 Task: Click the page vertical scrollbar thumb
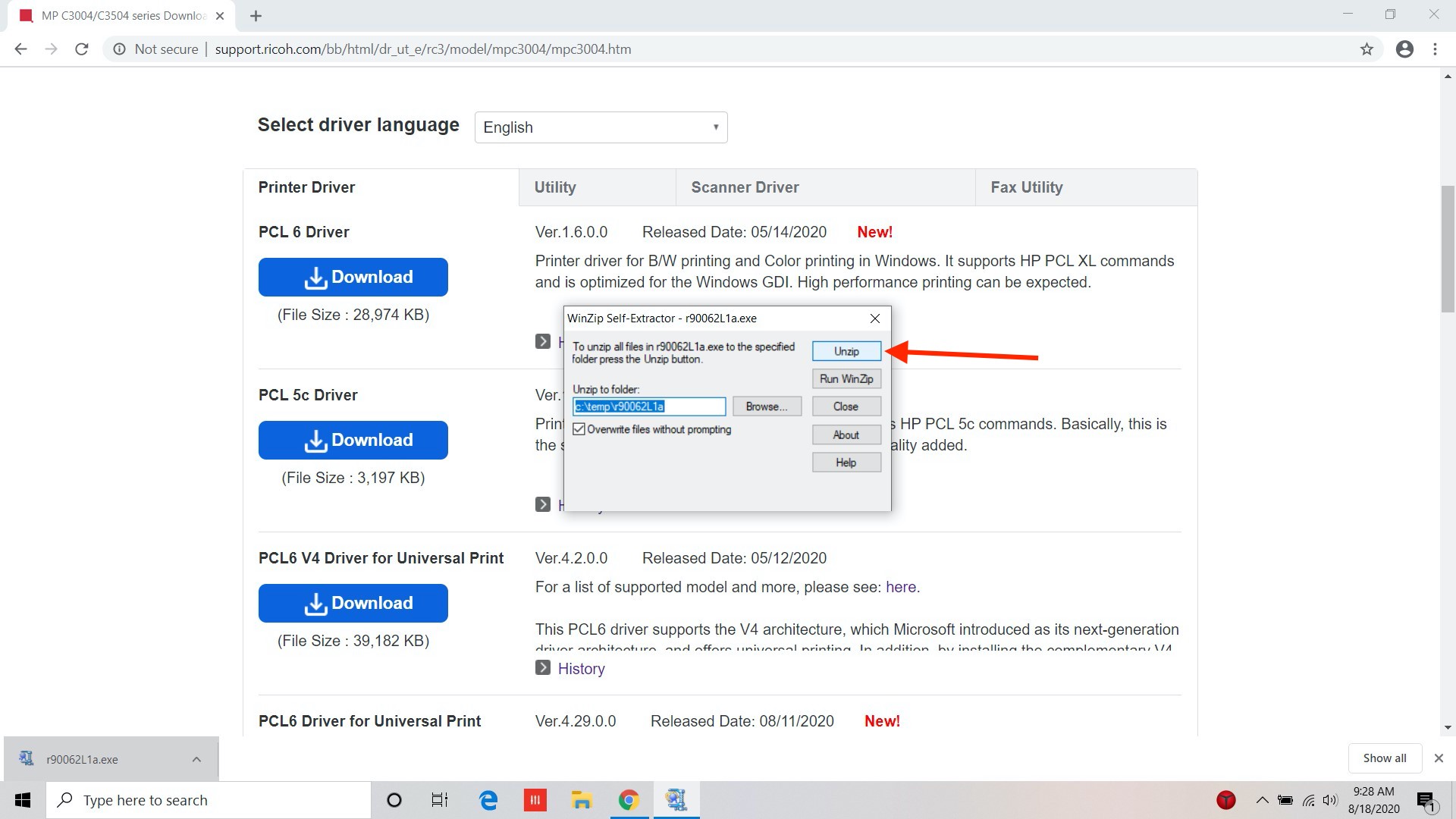click(x=1448, y=248)
